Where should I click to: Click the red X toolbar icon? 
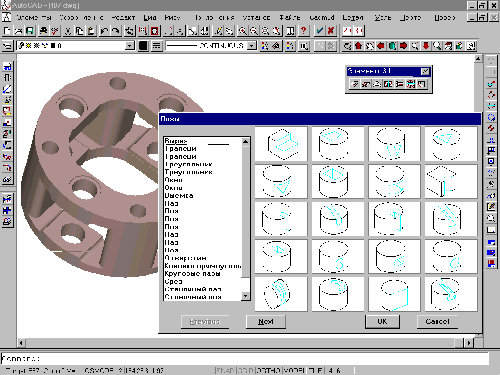[x=331, y=31]
